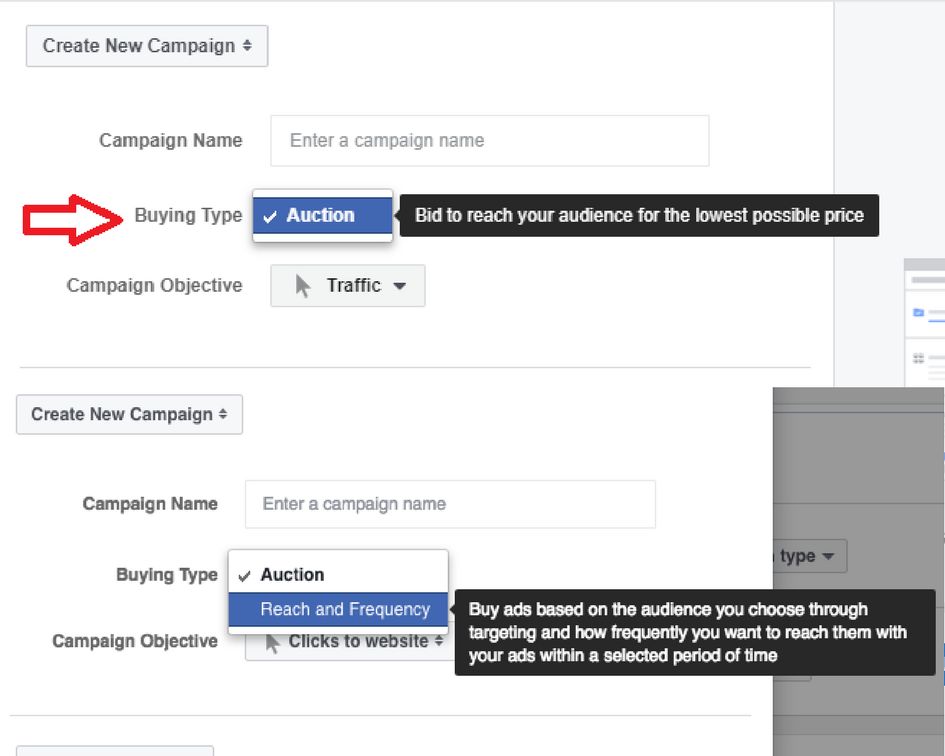Click the up-down arrows on the upper Create New Campaign
This screenshot has width=945, height=756.
click(247, 46)
